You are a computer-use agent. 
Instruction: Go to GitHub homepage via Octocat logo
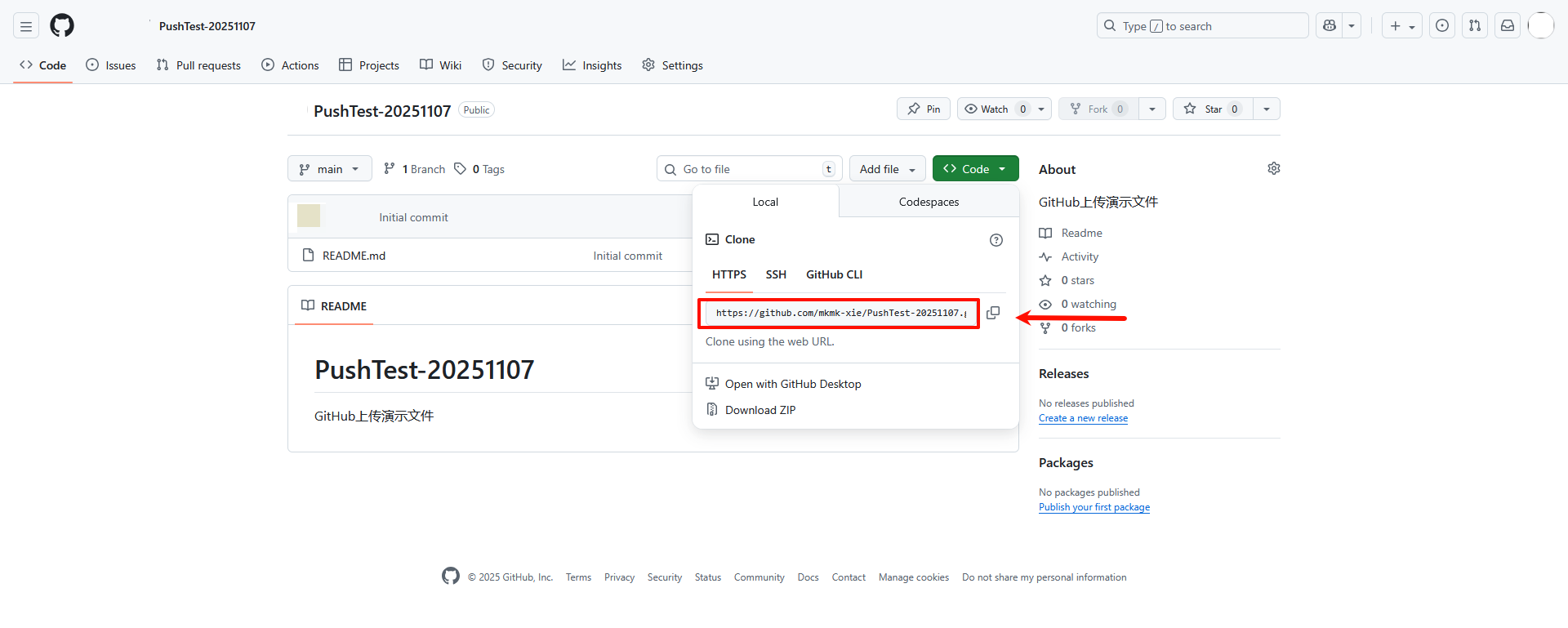point(62,26)
